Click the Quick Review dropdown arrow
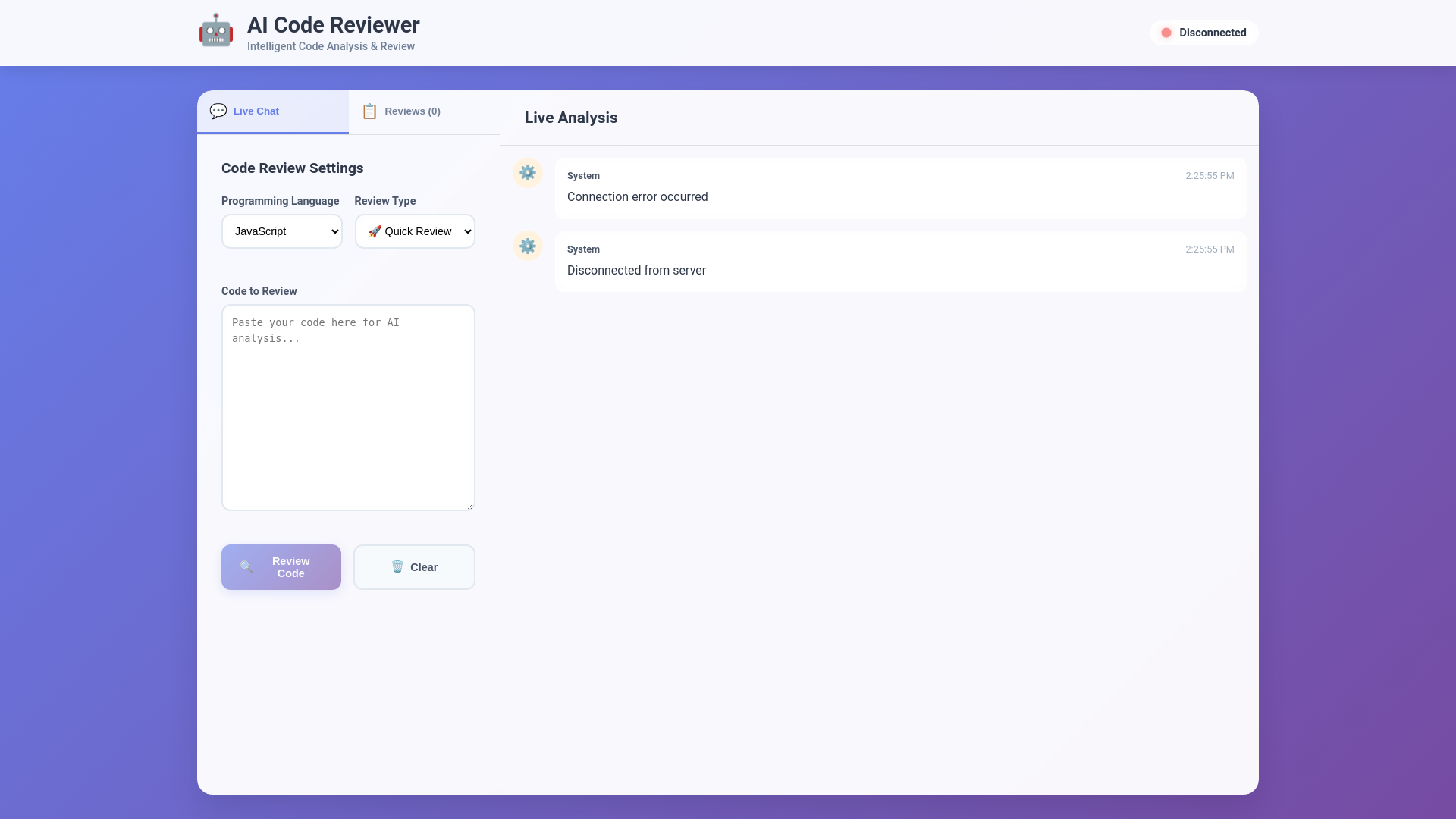Viewport: 1456px width, 819px height. [467, 231]
